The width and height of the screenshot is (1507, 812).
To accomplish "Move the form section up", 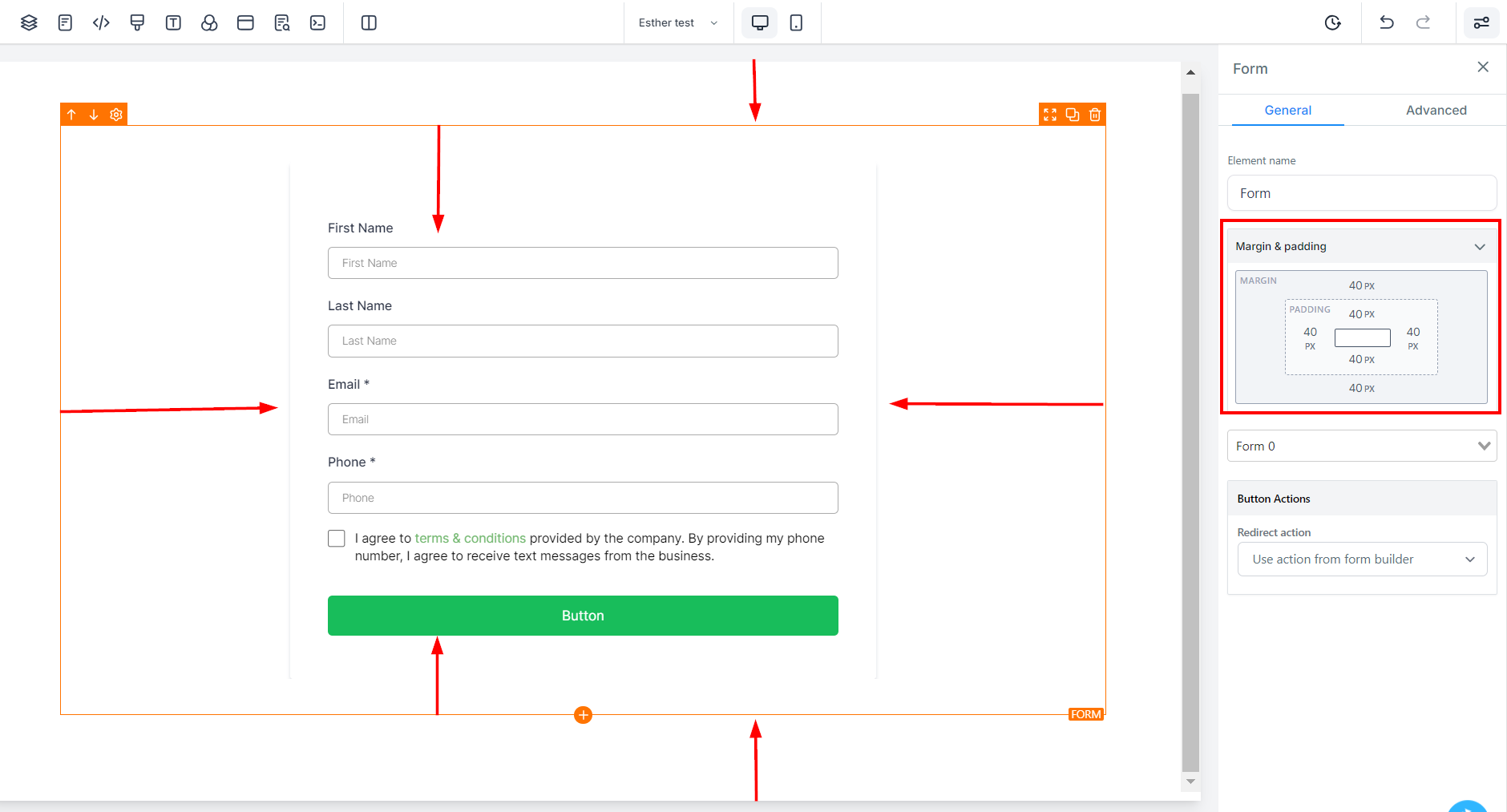I will click(x=71, y=115).
